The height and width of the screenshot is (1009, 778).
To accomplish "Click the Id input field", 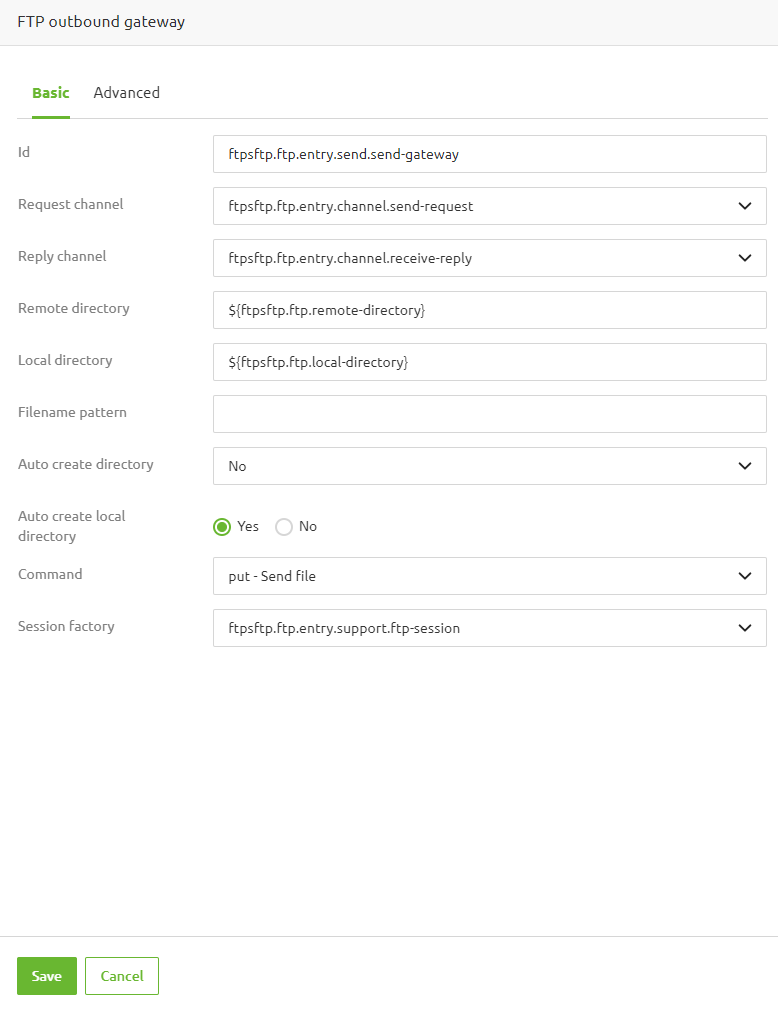I will pyautogui.click(x=490, y=154).
